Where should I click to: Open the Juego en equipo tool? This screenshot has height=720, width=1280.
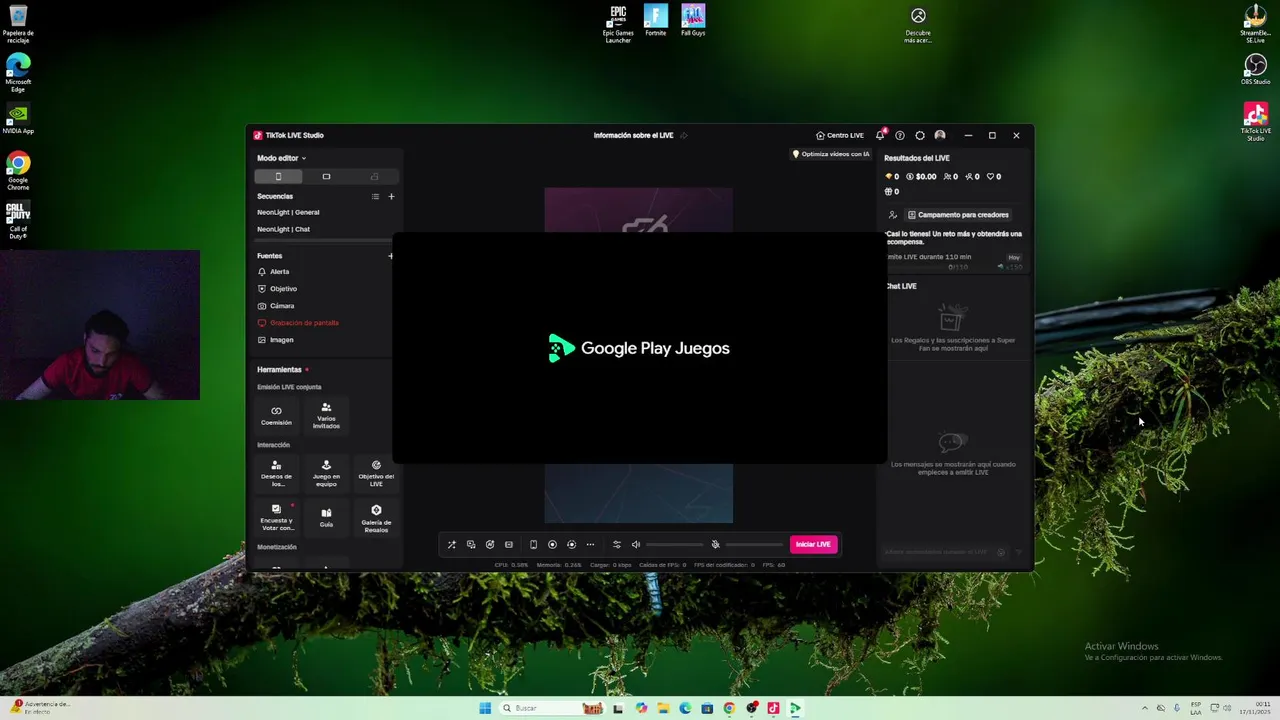click(x=326, y=473)
